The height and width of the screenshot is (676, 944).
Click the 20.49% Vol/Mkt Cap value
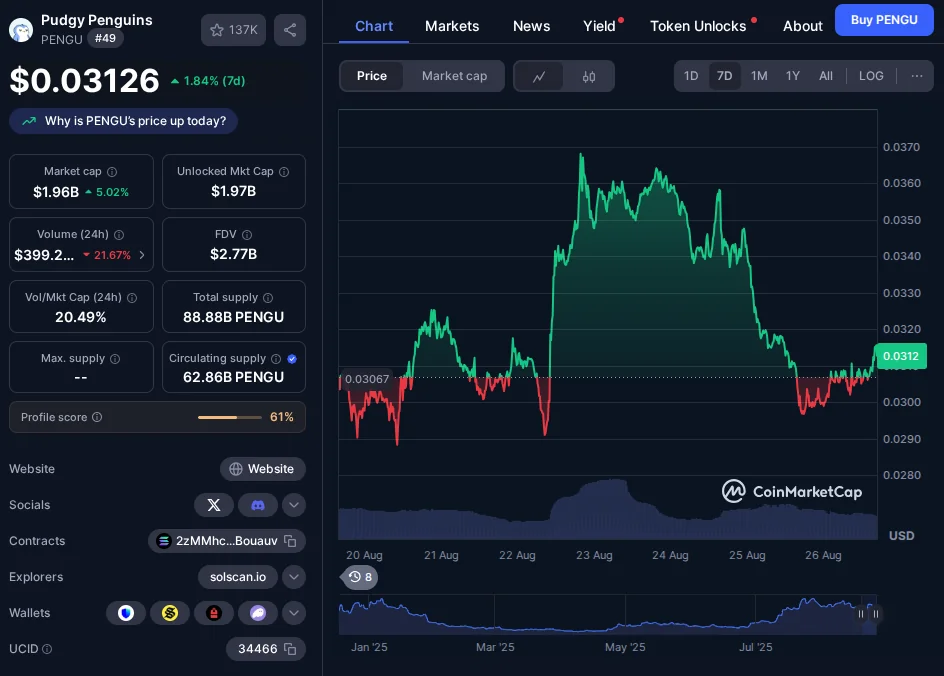coord(81,317)
